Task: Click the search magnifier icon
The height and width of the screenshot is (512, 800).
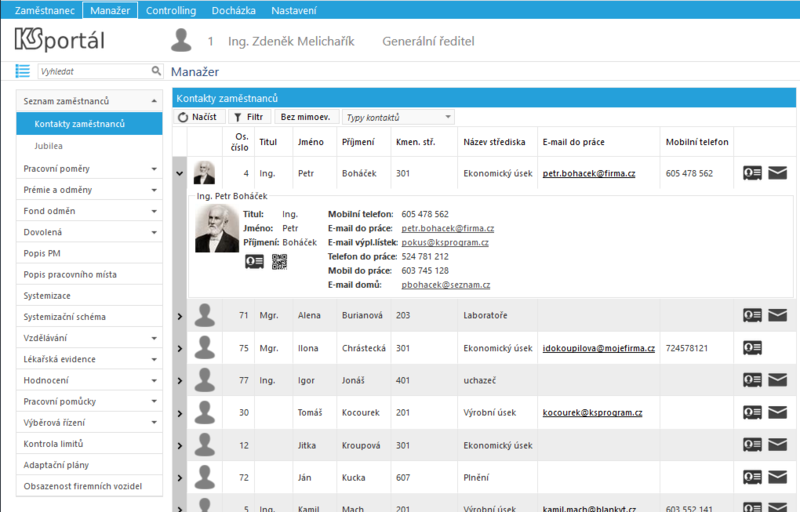Action: [156, 71]
